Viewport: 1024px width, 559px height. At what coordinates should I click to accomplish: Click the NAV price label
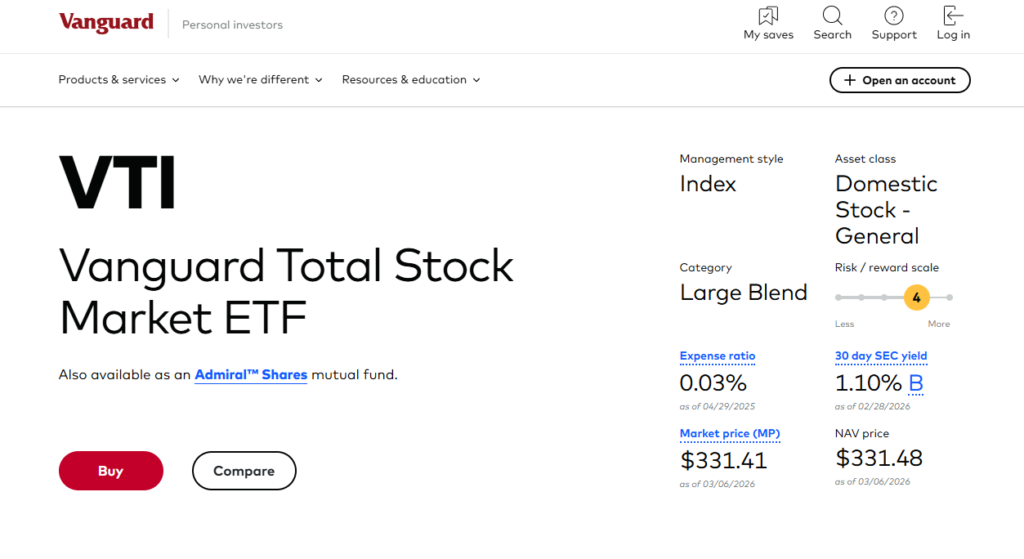[x=862, y=434]
